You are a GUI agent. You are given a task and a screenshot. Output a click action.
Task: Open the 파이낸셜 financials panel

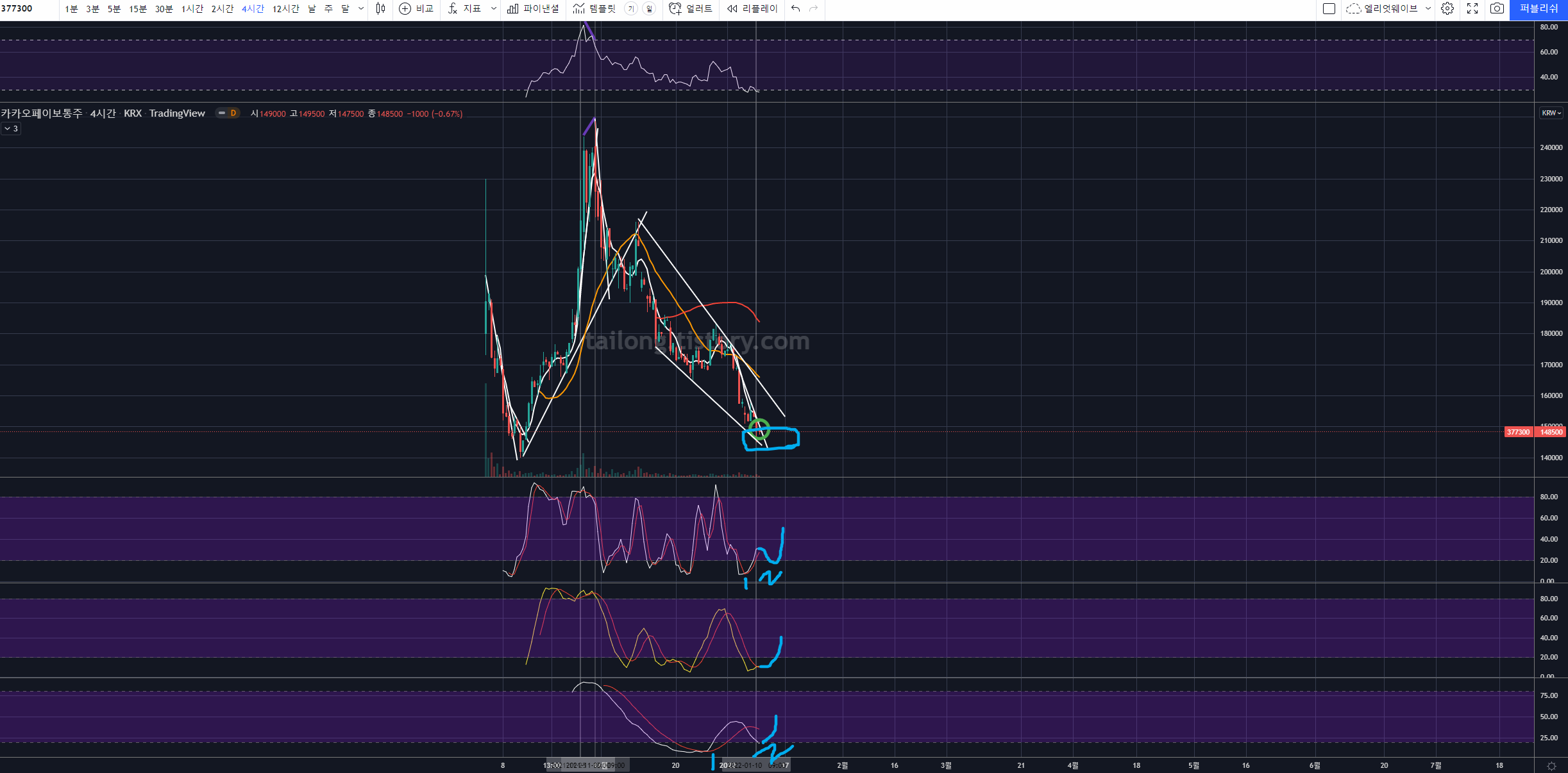point(533,8)
